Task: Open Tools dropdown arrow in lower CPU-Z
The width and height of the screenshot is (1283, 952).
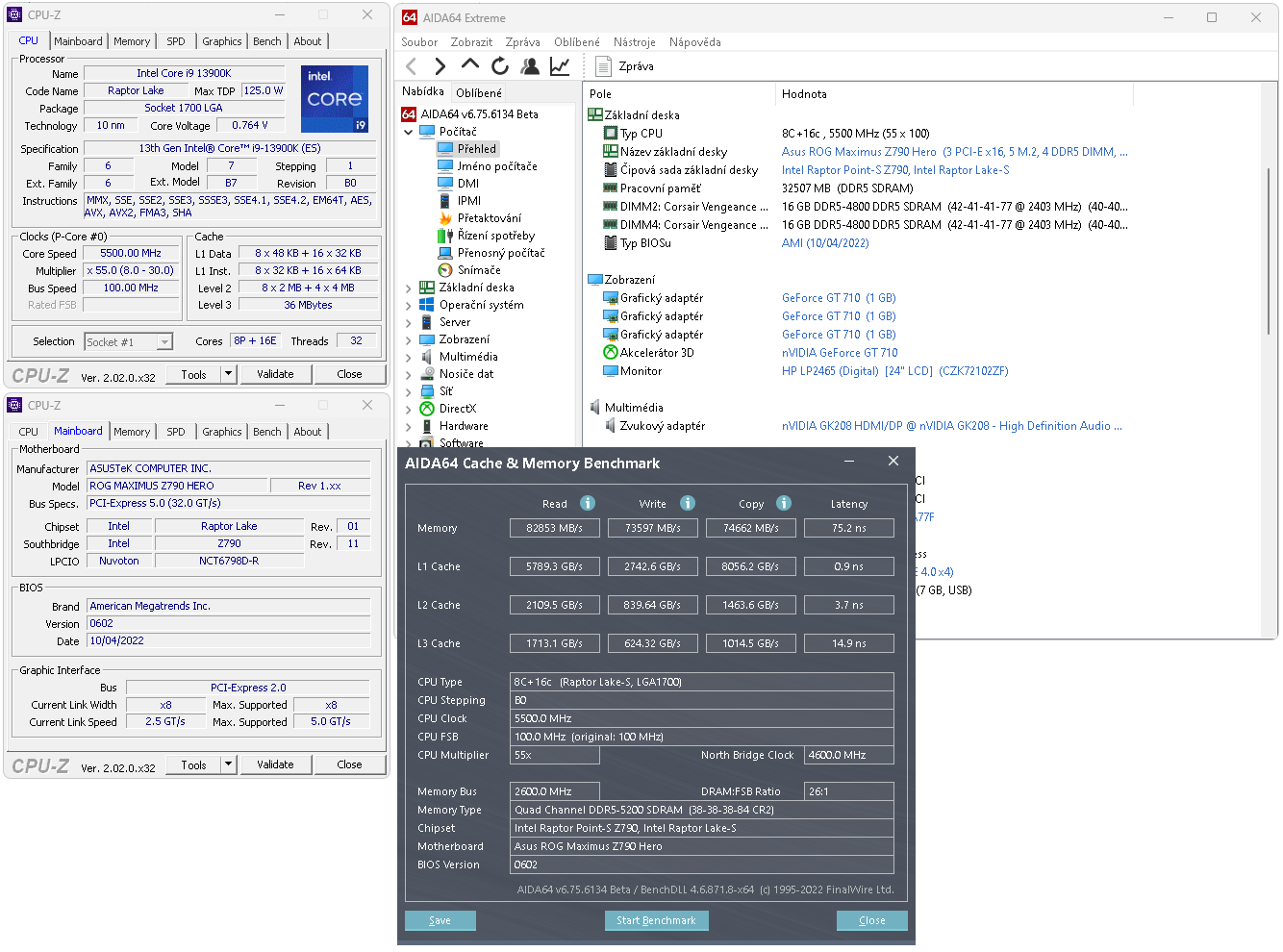Action: tap(228, 764)
